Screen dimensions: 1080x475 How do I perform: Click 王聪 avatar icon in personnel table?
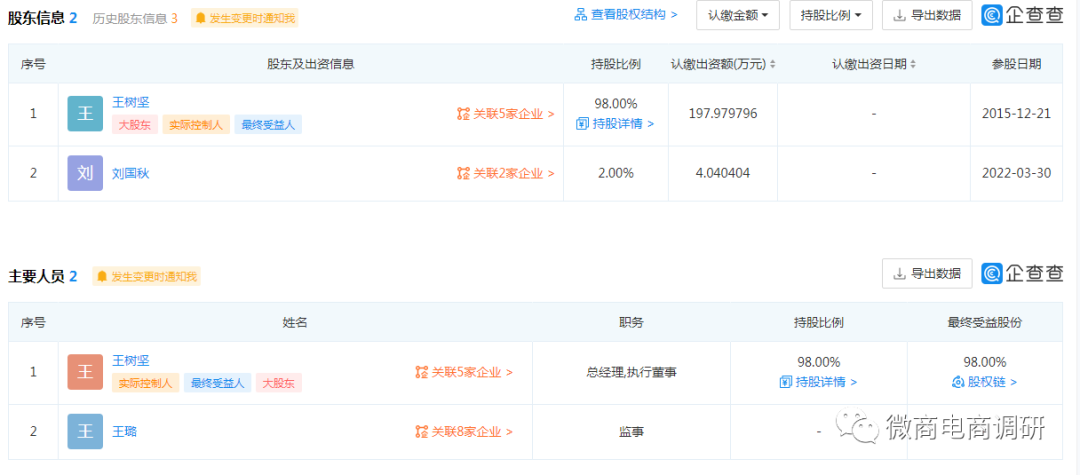tap(85, 431)
